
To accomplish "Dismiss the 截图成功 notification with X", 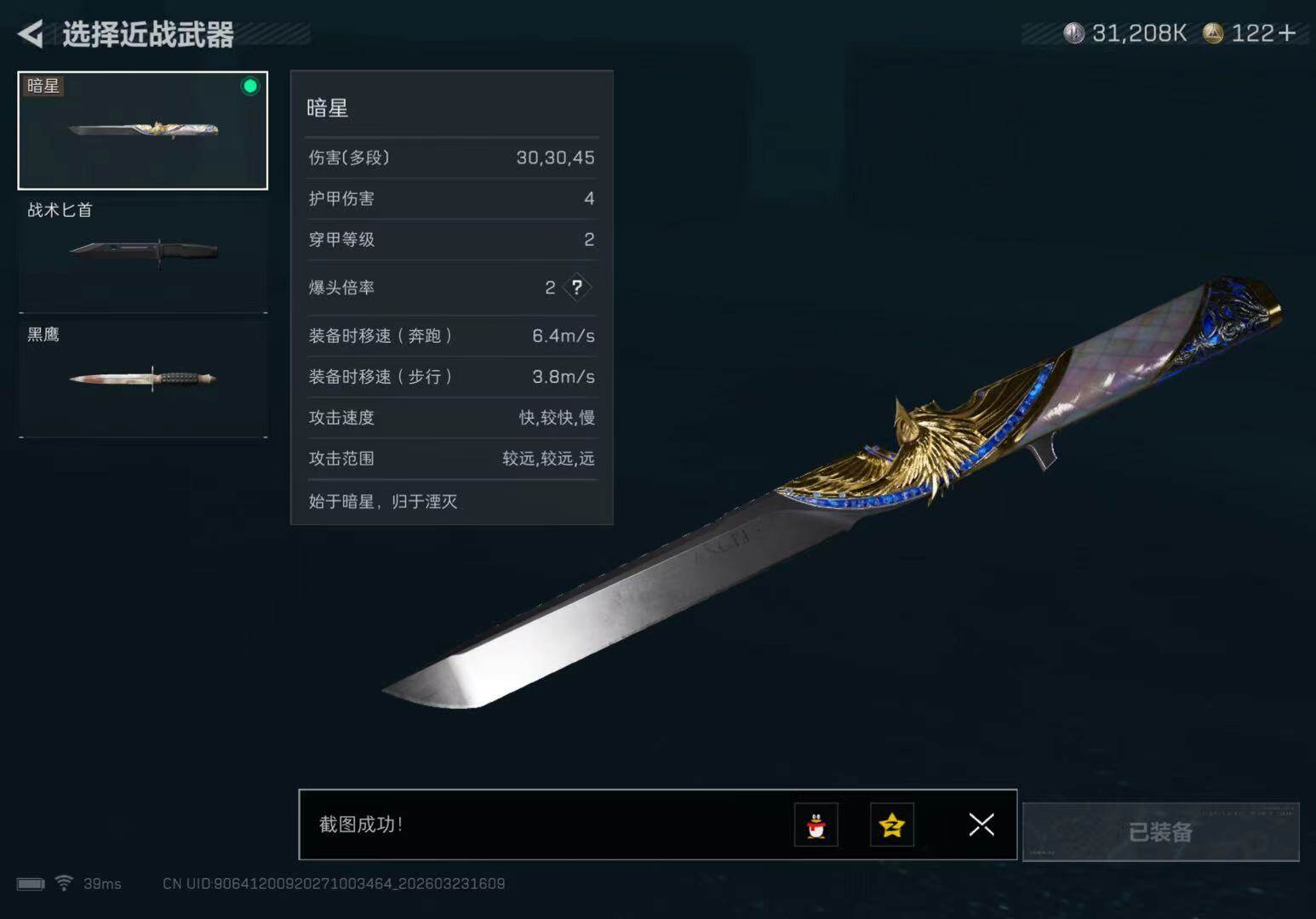I will 981,824.
